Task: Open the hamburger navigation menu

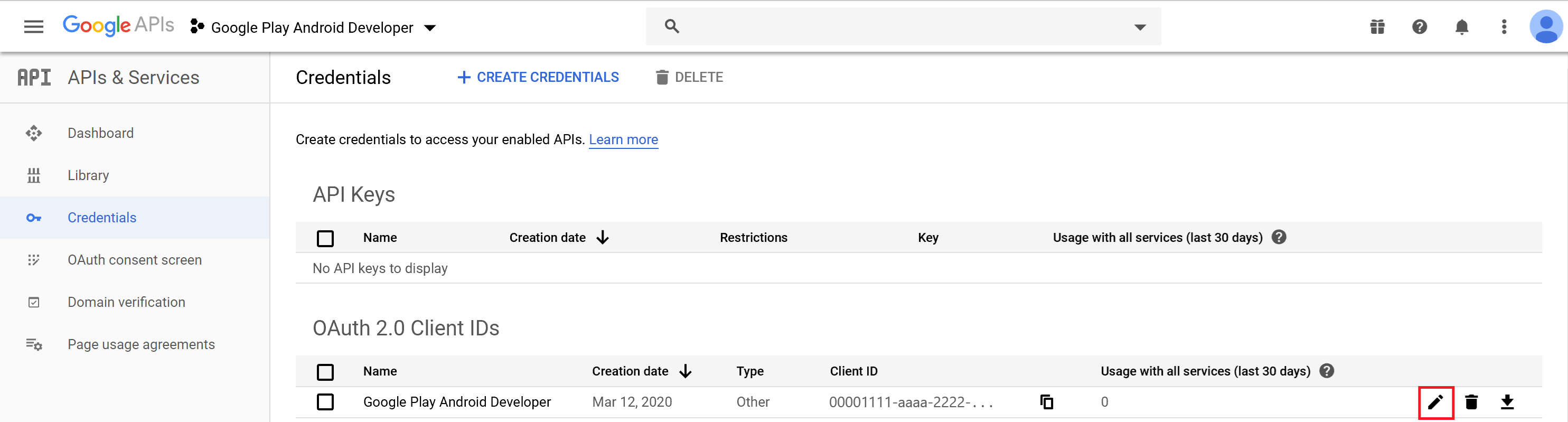Action: (x=33, y=27)
